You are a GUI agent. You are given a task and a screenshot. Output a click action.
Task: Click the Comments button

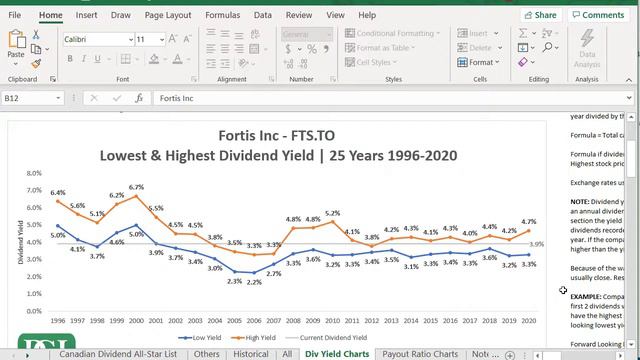pos(598,15)
